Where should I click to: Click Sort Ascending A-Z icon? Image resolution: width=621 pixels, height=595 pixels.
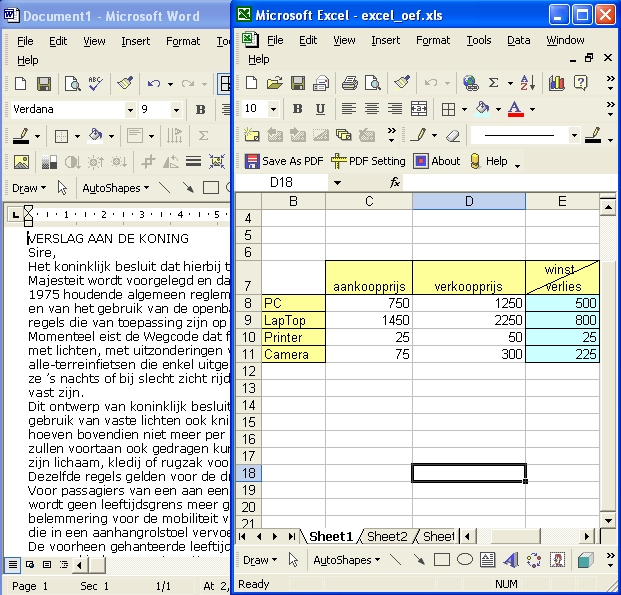click(x=528, y=83)
